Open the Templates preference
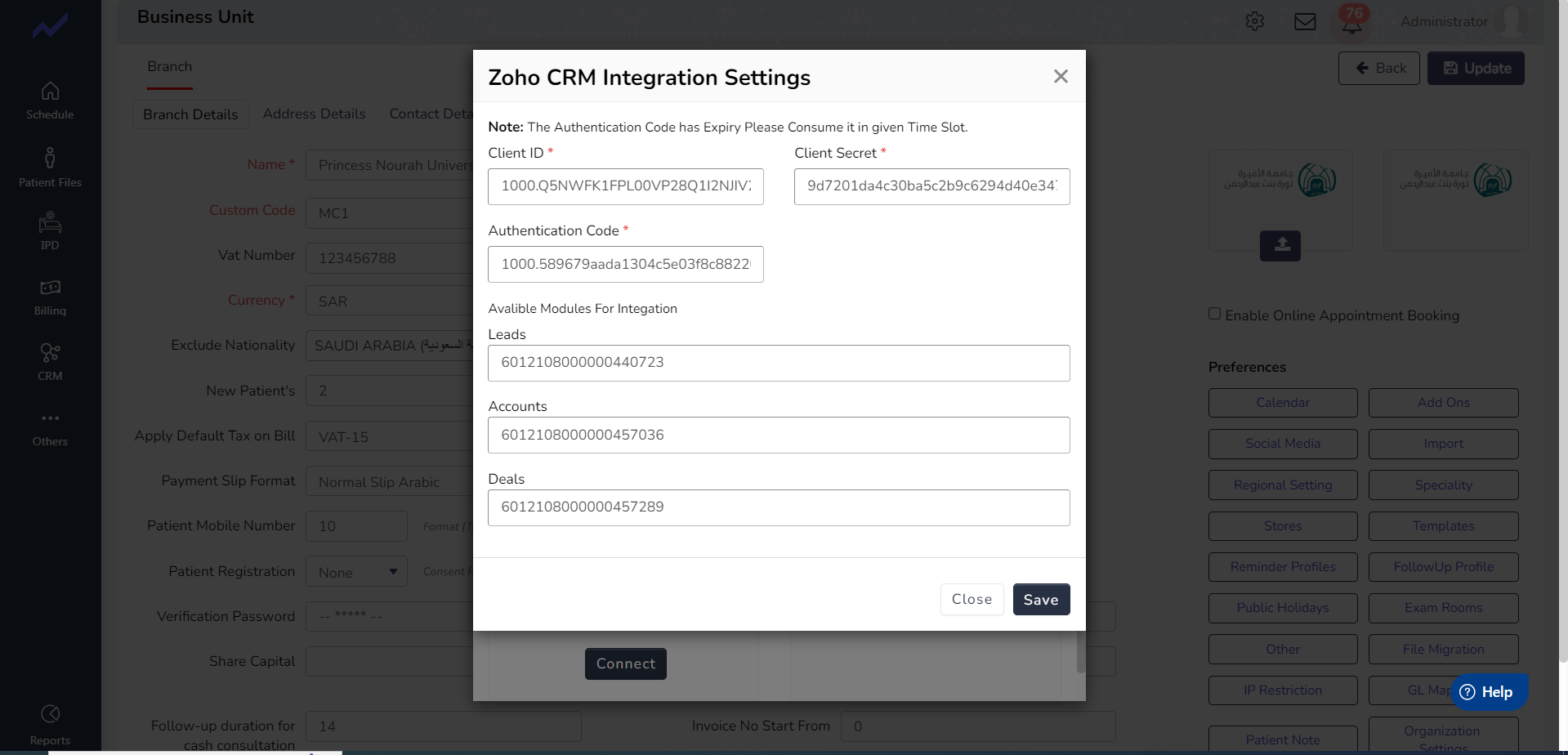The width and height of the screenshot is (1568, 755). pos(1443,526)
